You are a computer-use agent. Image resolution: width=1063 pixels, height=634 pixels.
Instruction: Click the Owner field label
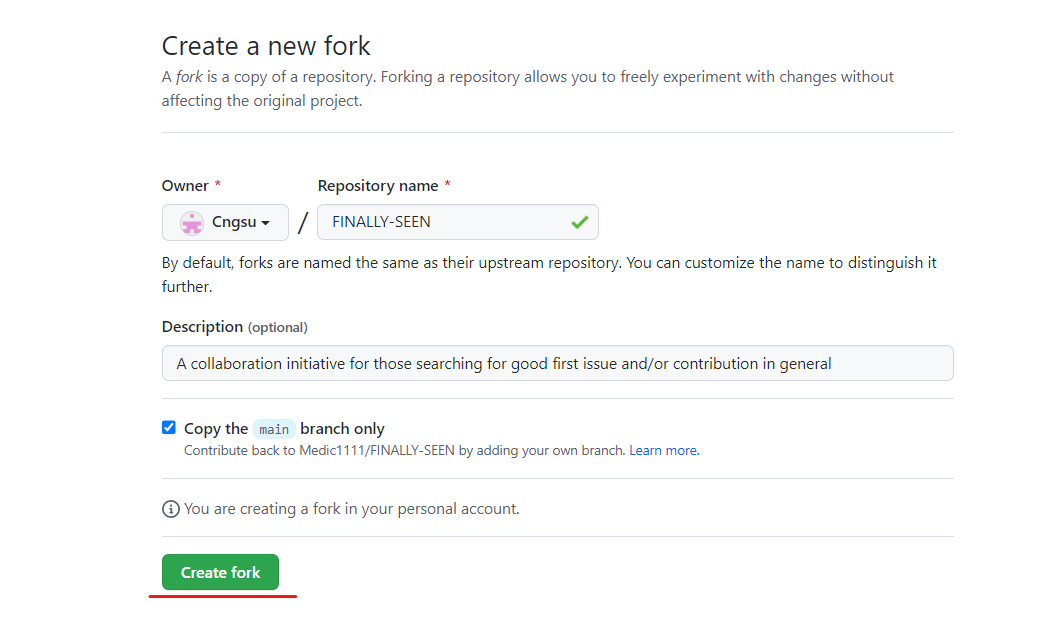point(185,186)
